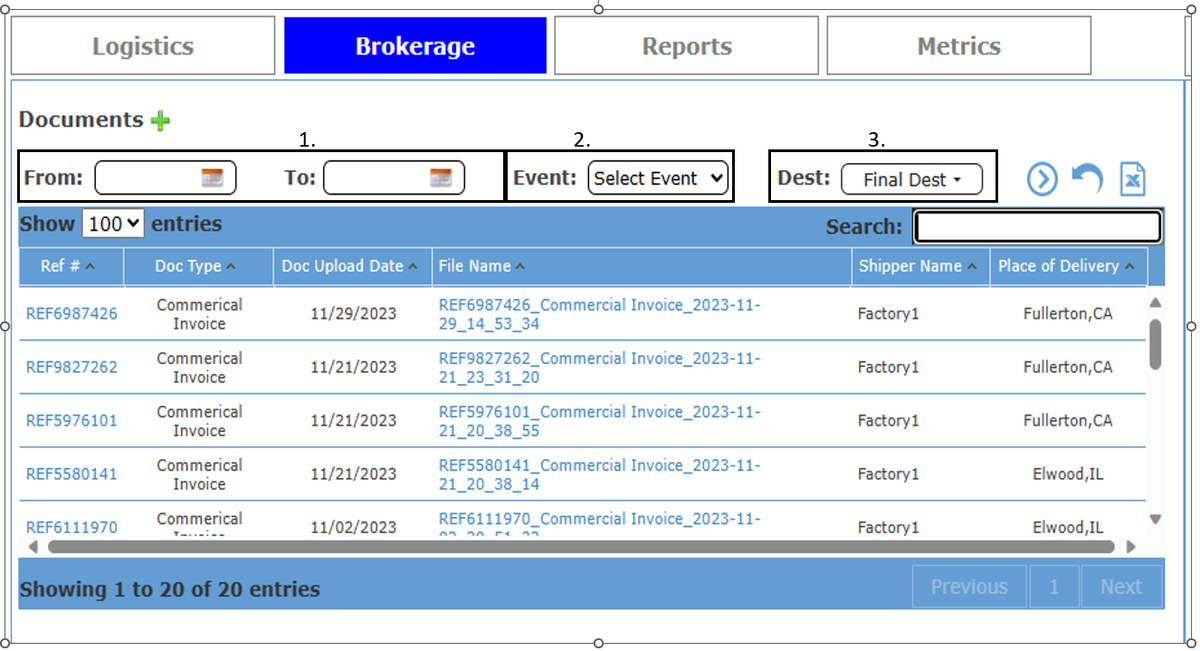Open reference REF6111970 link
Image resolution: width=1200 pixels, height=651 pixels.
point(71,527)
